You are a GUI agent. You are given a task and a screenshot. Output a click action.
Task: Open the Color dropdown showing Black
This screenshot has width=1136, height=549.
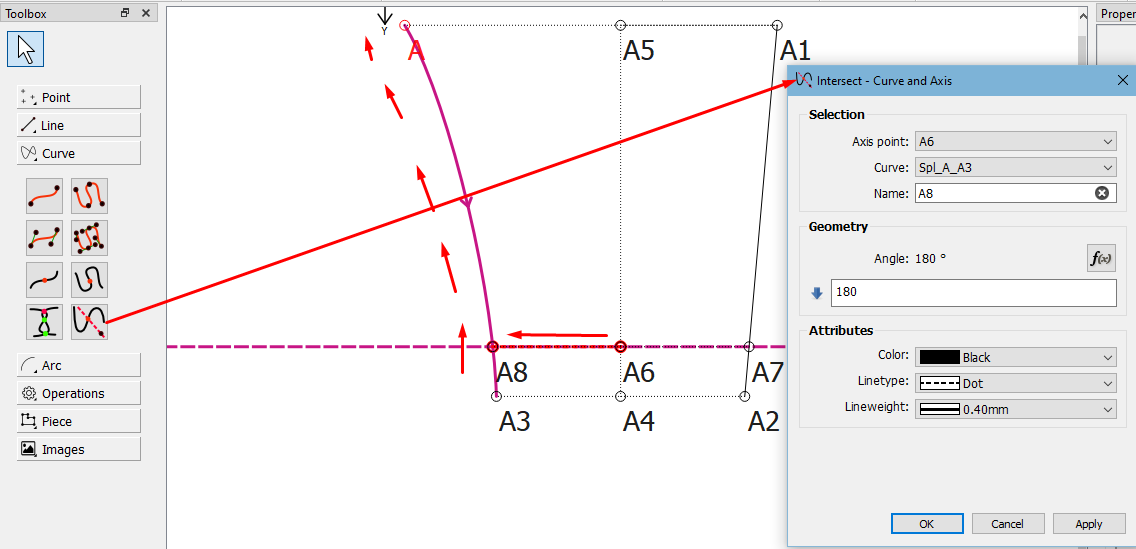[1016, 357]
